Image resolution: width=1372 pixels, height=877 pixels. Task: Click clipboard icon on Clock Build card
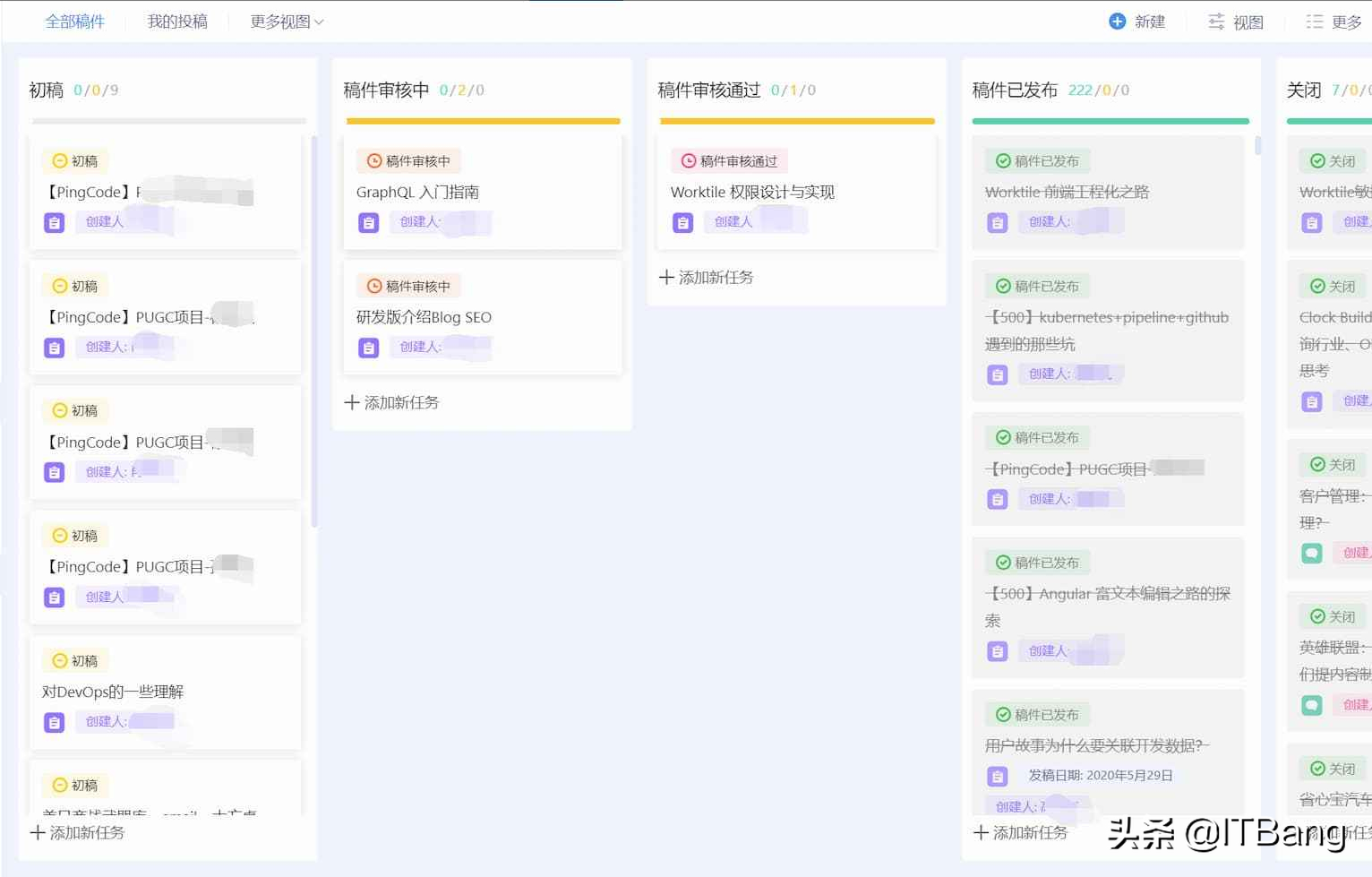[x=1312, y=402]
